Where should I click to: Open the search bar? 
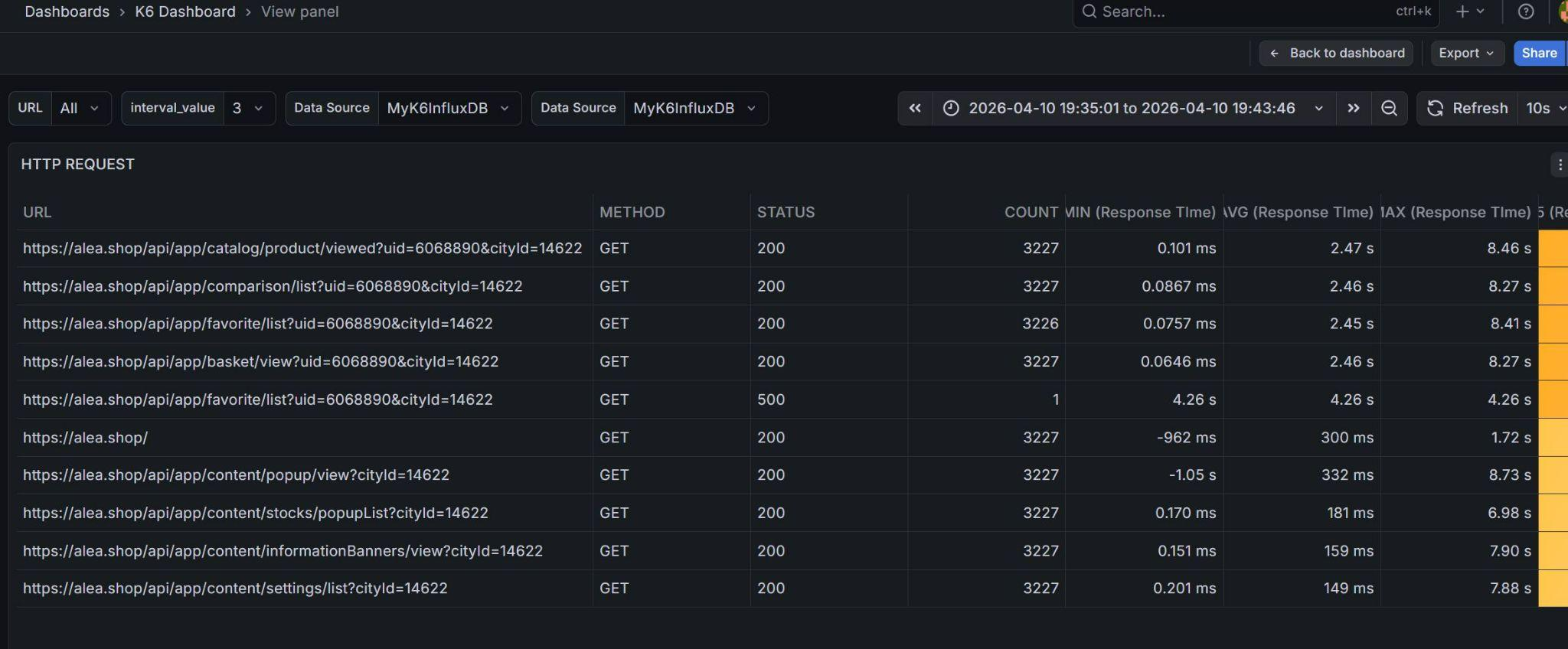pos(1256,11)
